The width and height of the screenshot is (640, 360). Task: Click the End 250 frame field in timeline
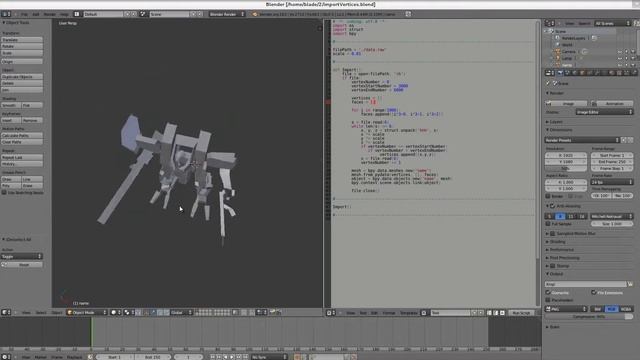(153, 357)
